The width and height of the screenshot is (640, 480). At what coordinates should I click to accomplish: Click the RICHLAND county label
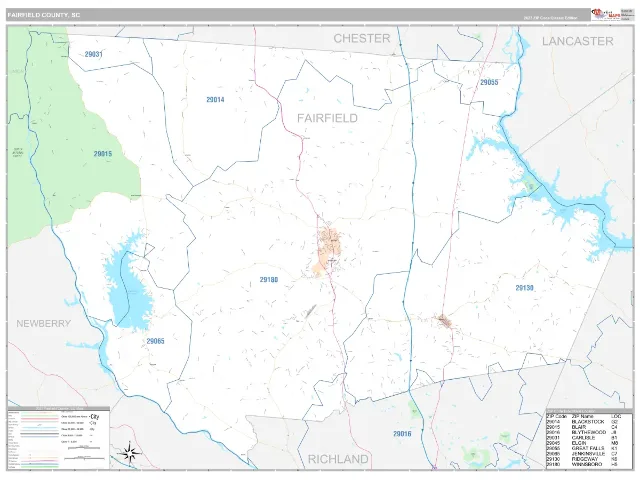tap(338, 459)
